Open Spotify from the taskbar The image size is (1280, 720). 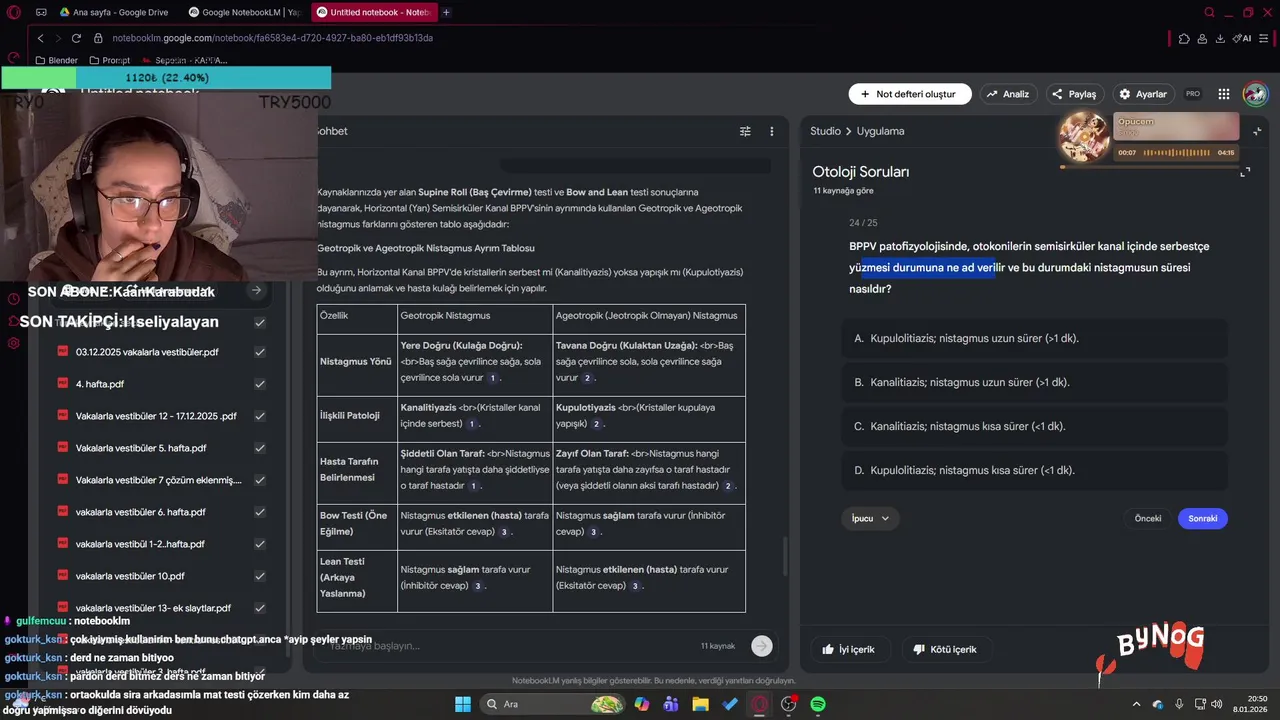point(818,704)
